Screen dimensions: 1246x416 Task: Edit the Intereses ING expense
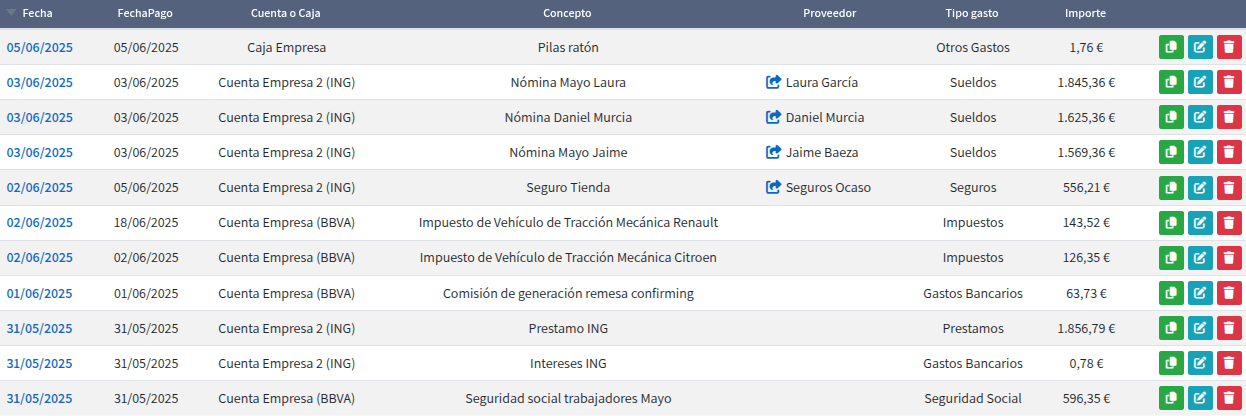click(1200, 364)
